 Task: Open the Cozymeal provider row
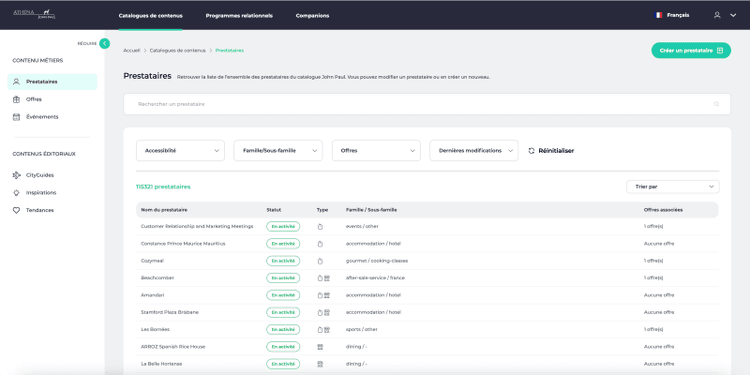pos(427,261)
